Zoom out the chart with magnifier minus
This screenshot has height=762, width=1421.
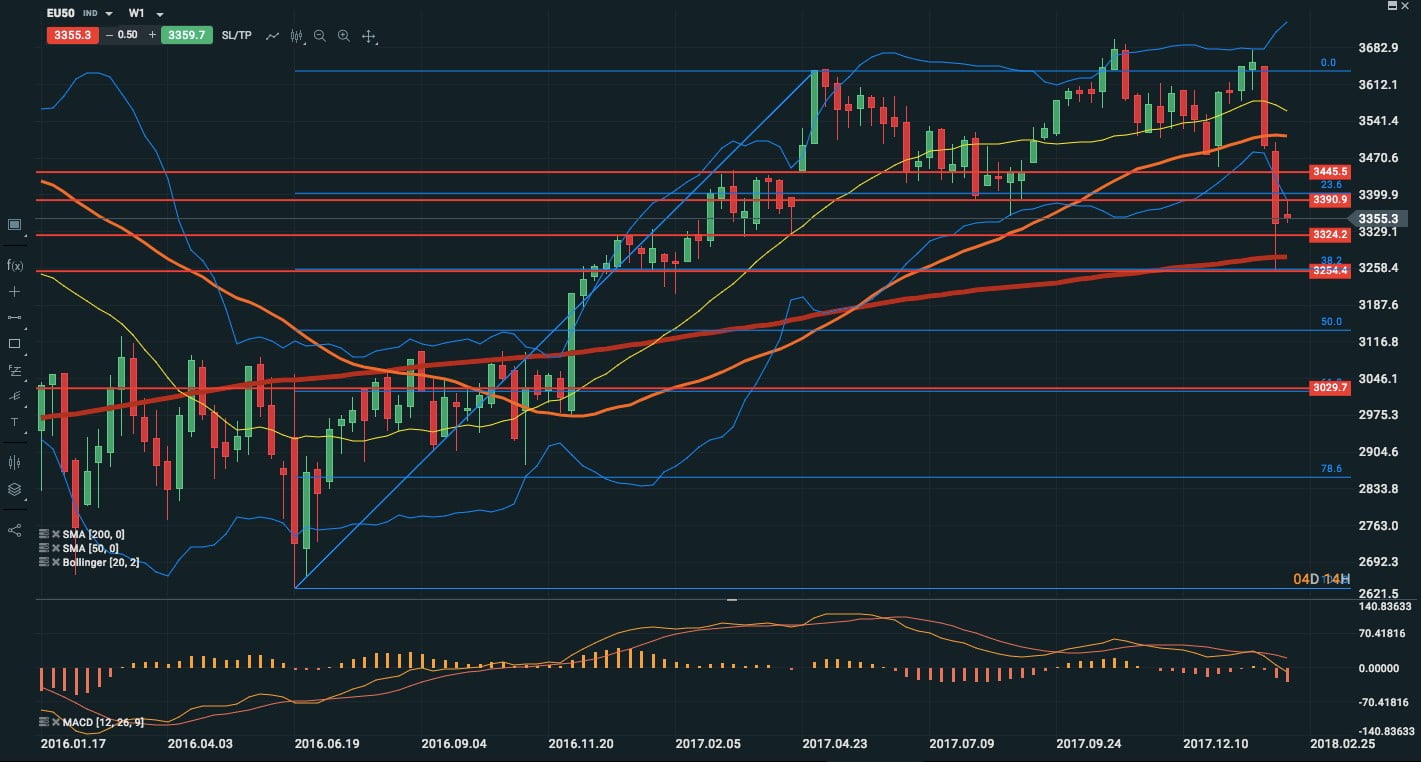[320, 36]
